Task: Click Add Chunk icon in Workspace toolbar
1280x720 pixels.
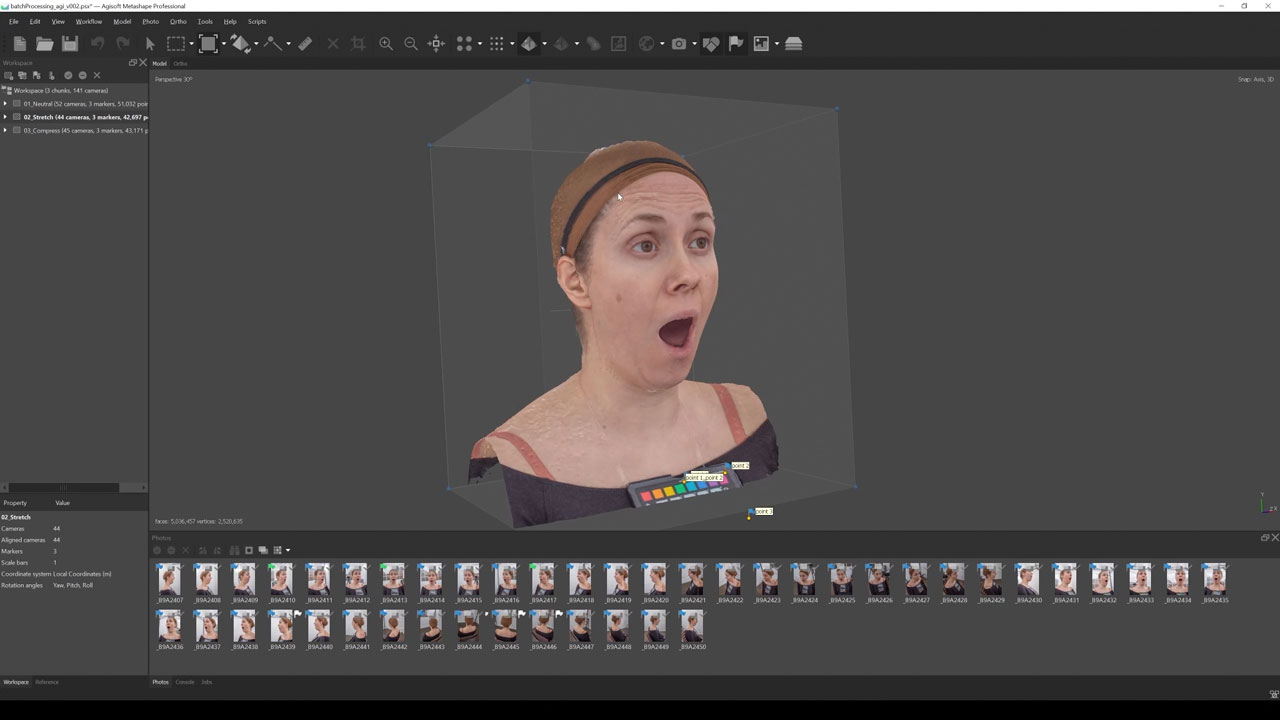Action: (9, 76)
